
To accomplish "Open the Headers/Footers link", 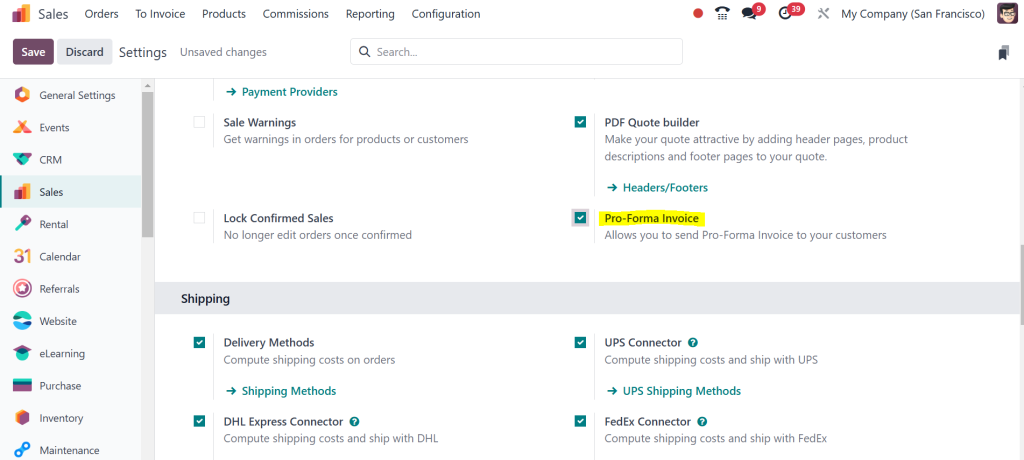I will point(658,188).
